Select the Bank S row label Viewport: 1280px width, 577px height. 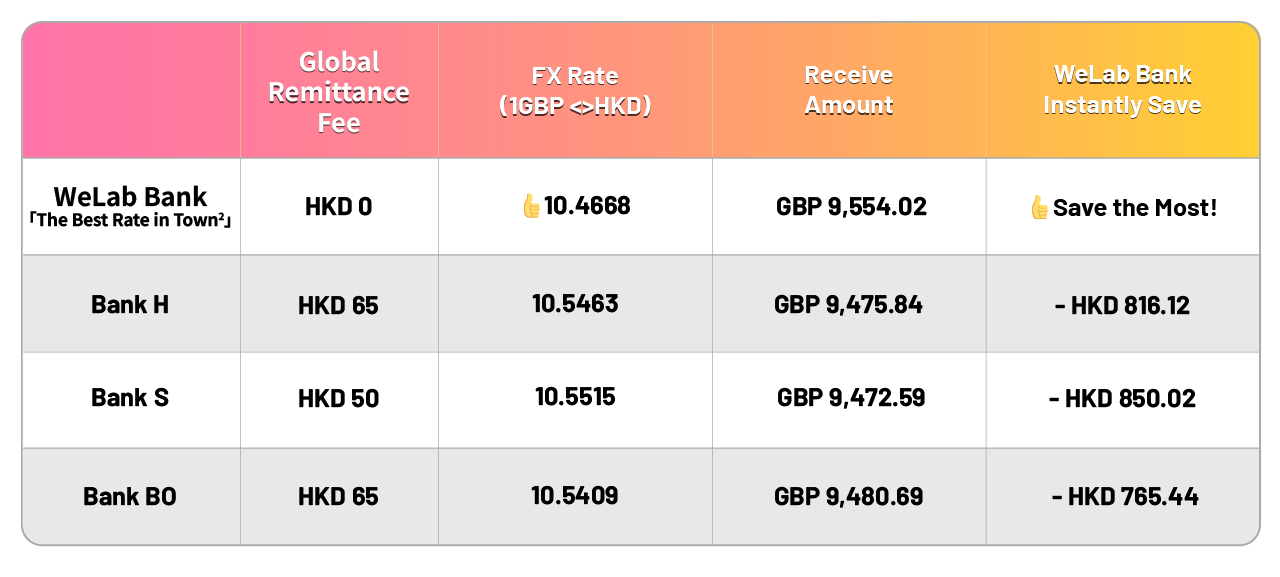[x=130, y=398]
